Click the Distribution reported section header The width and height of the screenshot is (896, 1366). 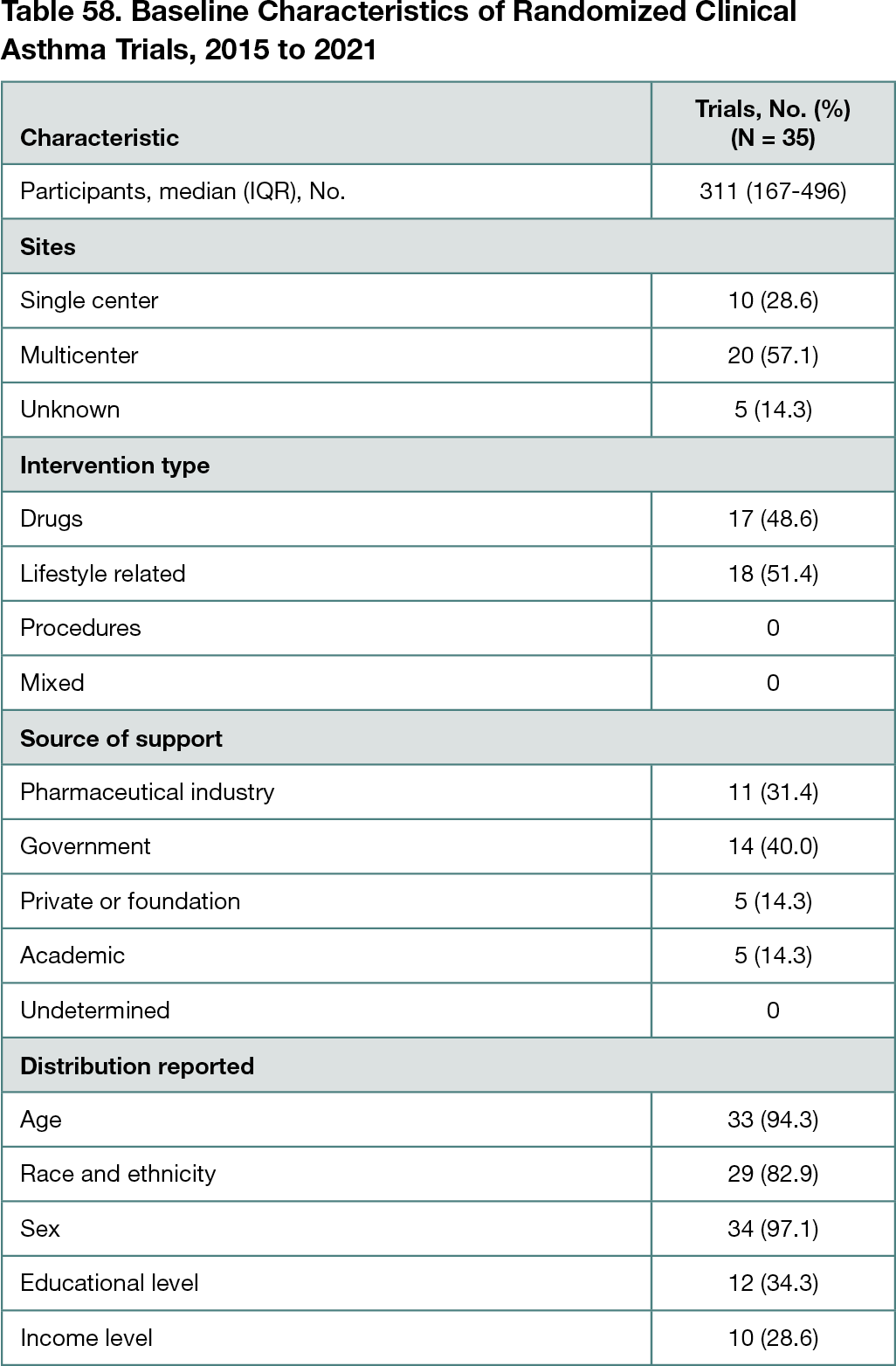point(137,1066)
